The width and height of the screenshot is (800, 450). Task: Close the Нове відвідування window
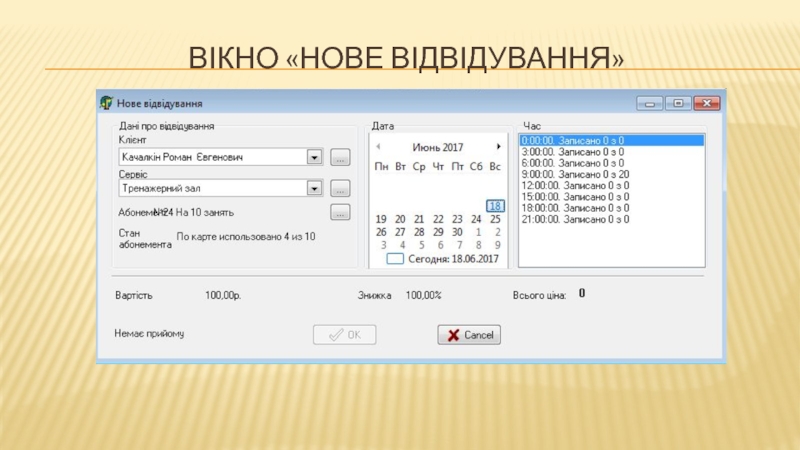707,102
